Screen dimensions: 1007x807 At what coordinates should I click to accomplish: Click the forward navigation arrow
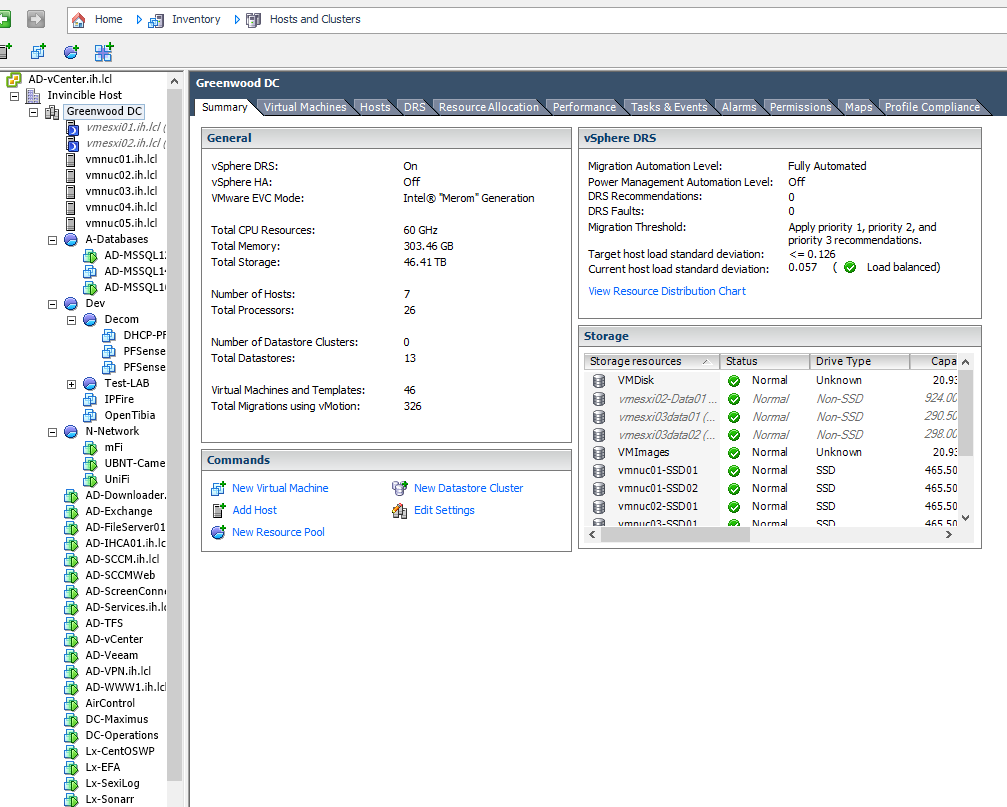[36, 18]
